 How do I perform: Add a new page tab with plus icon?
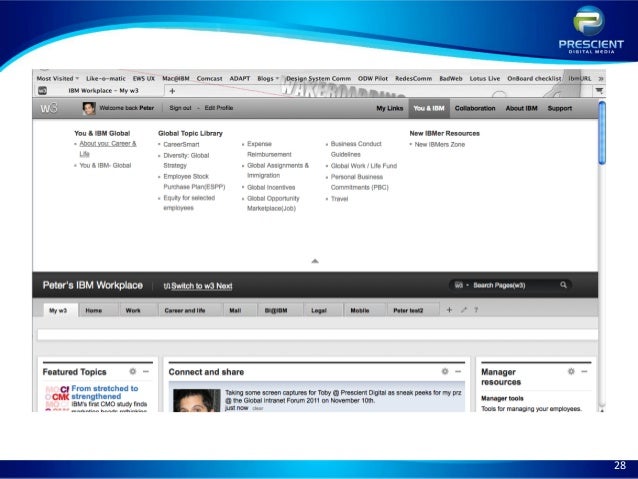449,310
